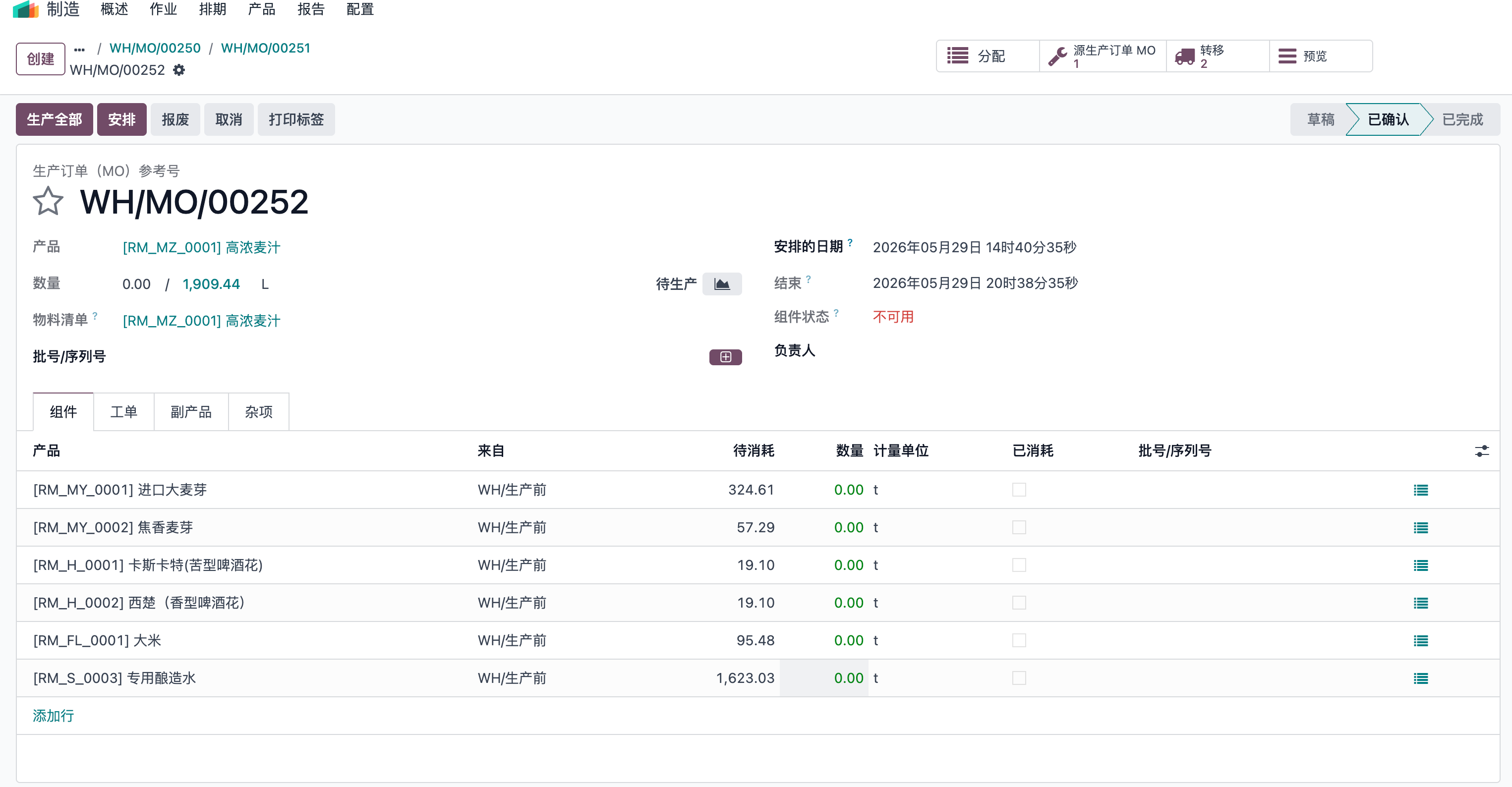Toggle consumed checkbox for 卡斯卡特(苦型啤酒花)
This screenshot has width=1512, height=787.
1019,564
